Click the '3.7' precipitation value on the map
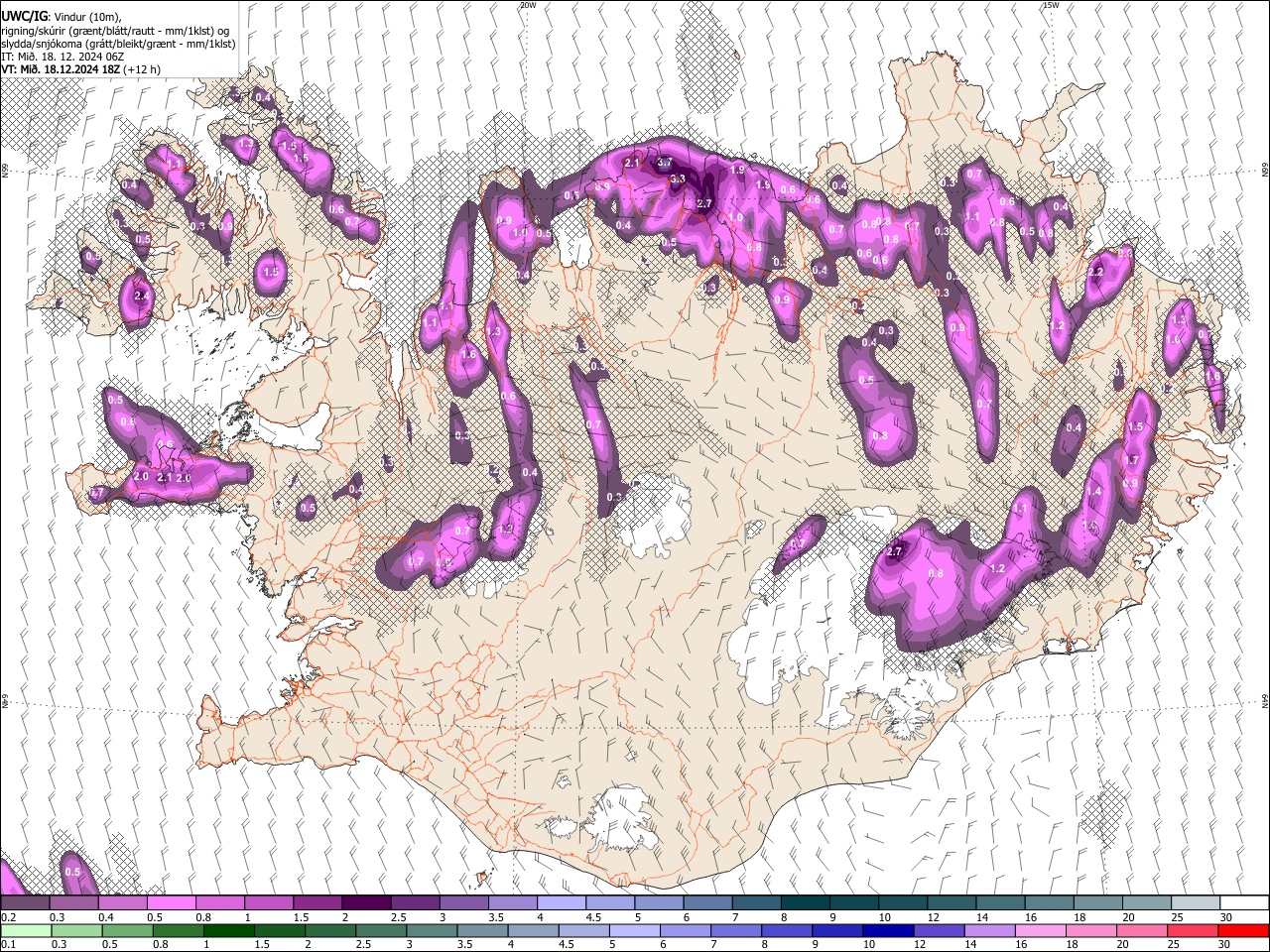Screen dimensions: 1270x952 click(x=665, y=162)
